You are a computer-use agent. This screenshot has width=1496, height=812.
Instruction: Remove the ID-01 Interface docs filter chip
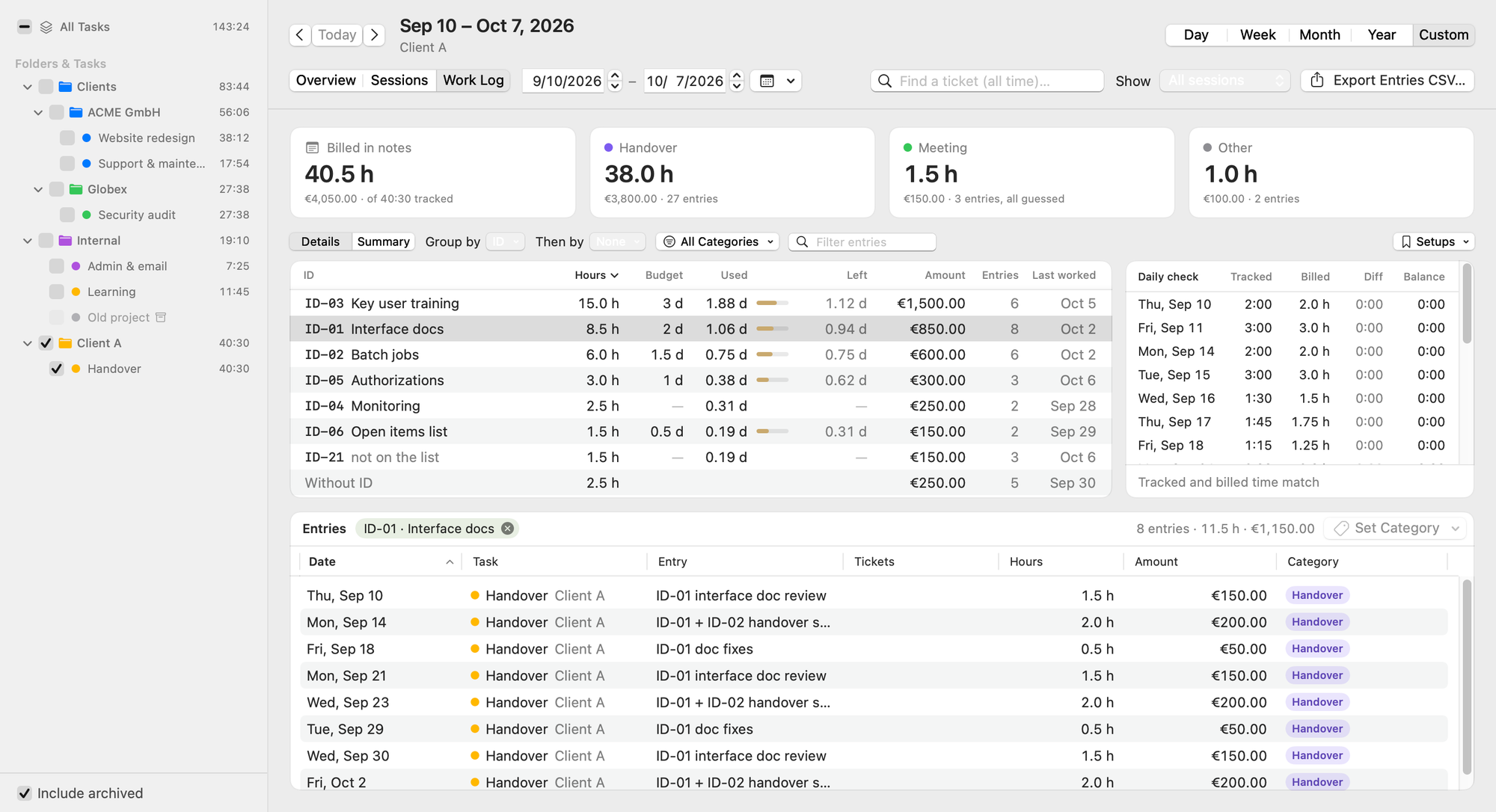coord(508,529)
